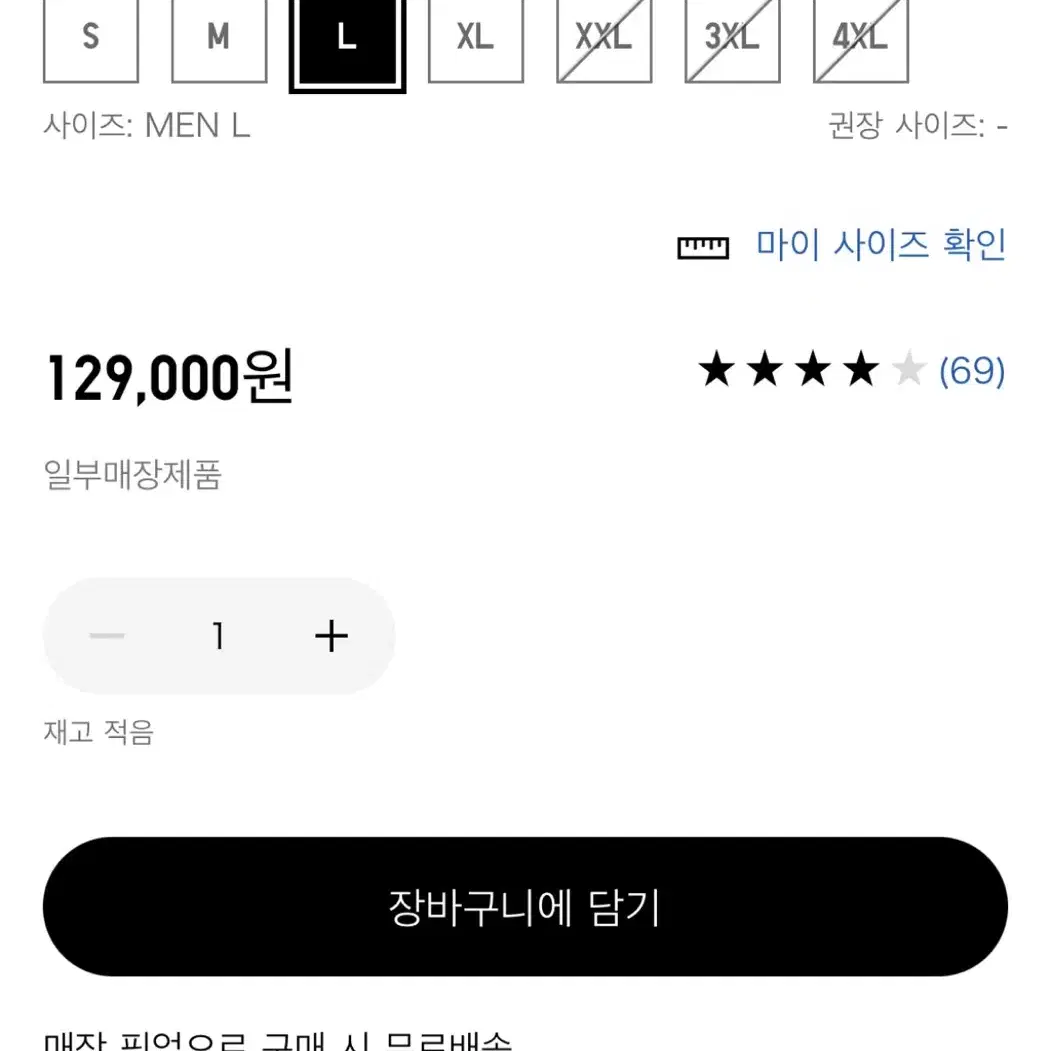Screen dimensions: 1051x1051
Task: Click the third rating star
Action: [x=813, y=369]
